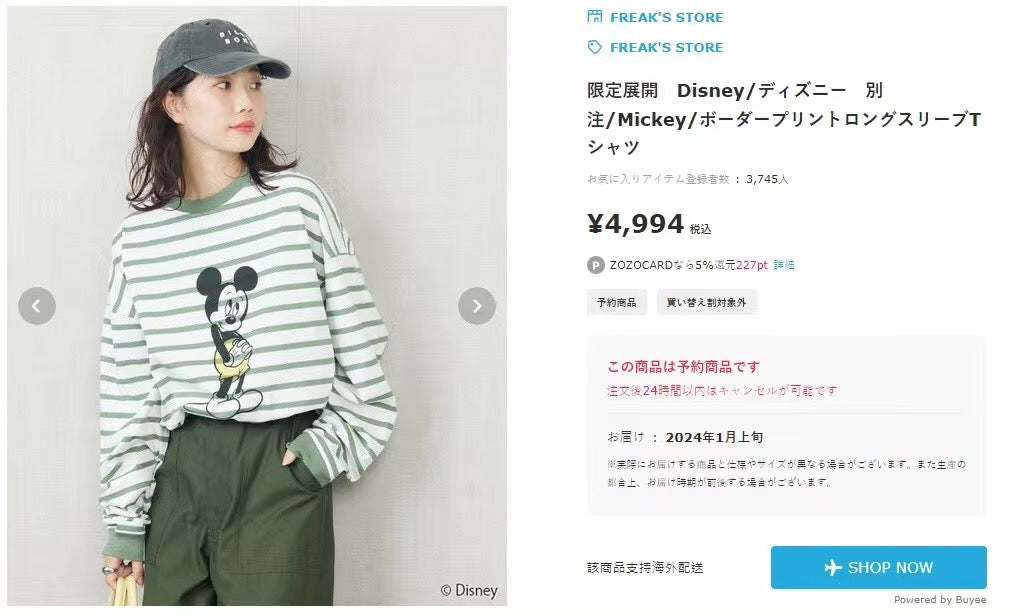Click the ZOZOCARD point 'P' icon
The height and width of the screenshot is (615, 1024).
pyautogui.click(x=596, y=265)
